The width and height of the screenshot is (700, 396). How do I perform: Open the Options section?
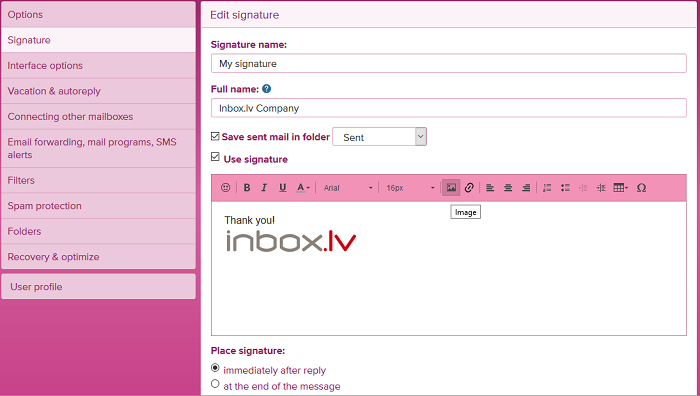98,14
